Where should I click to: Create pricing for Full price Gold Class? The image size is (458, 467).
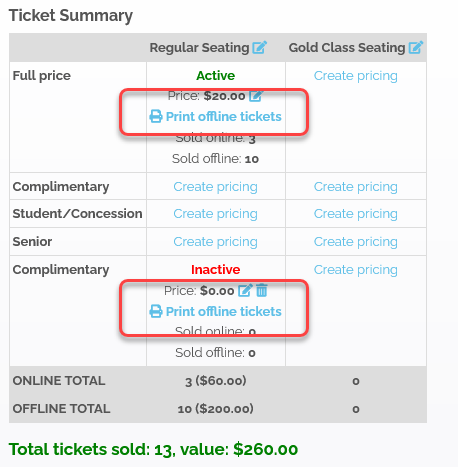tap(356, 76)
